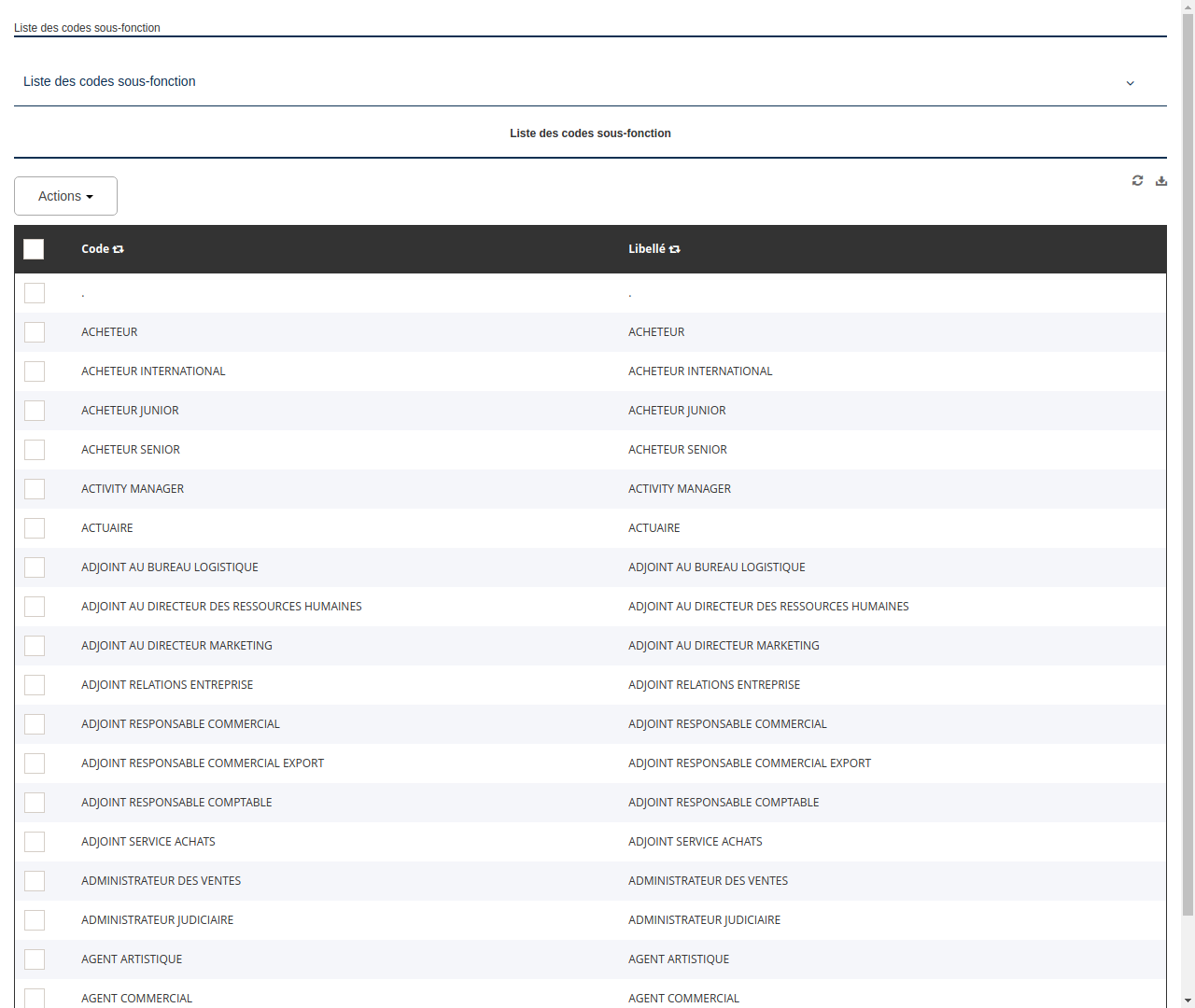
Task: Open the ACHETEUR INTERNATIONAL code entry
Action: pyautogui.click(x=153, y=371)
